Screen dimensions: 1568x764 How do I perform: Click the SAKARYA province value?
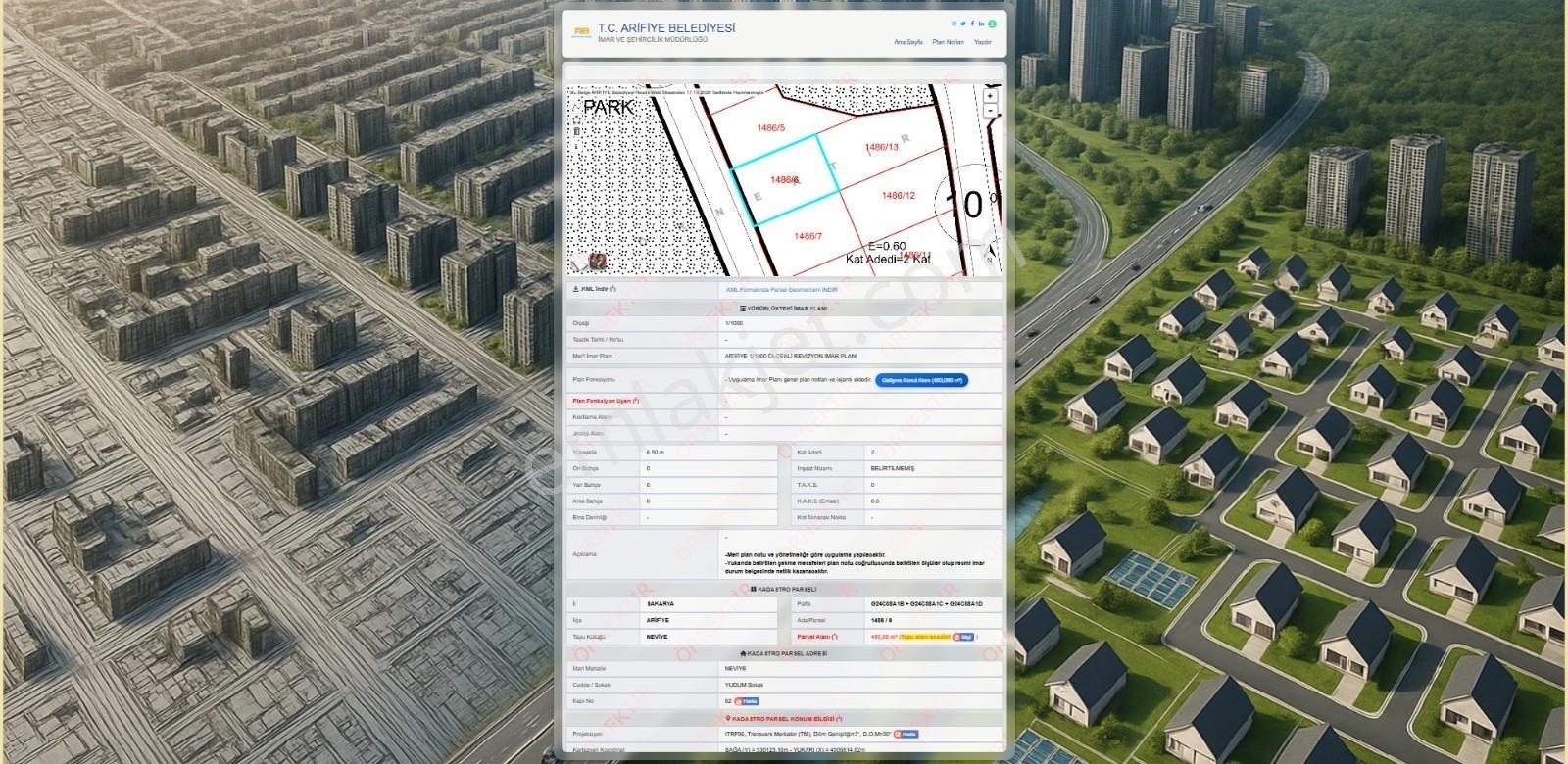[661, 604]
